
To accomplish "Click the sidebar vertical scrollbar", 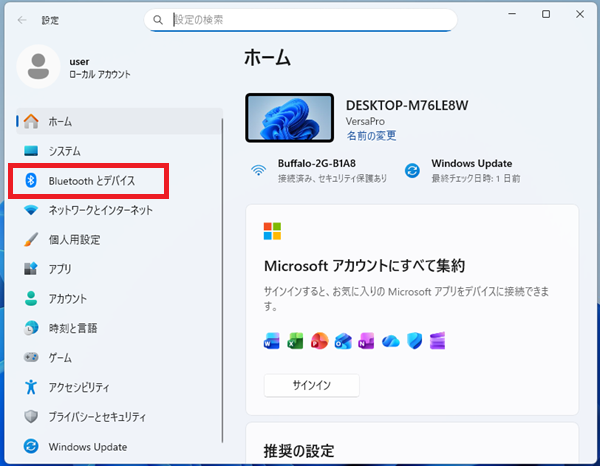I will 222,280.
